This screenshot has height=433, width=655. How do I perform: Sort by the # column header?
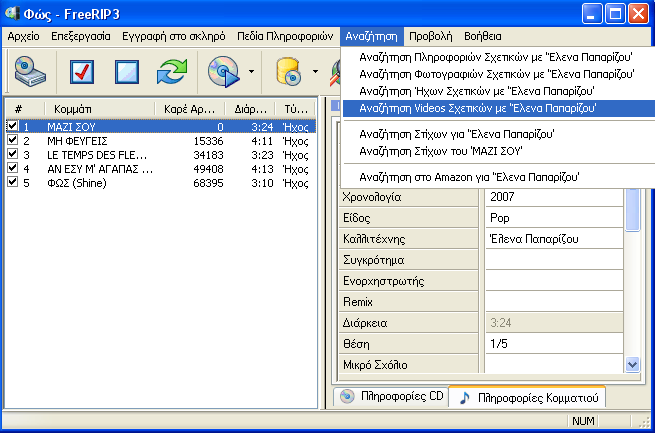(x=25, y=109)
